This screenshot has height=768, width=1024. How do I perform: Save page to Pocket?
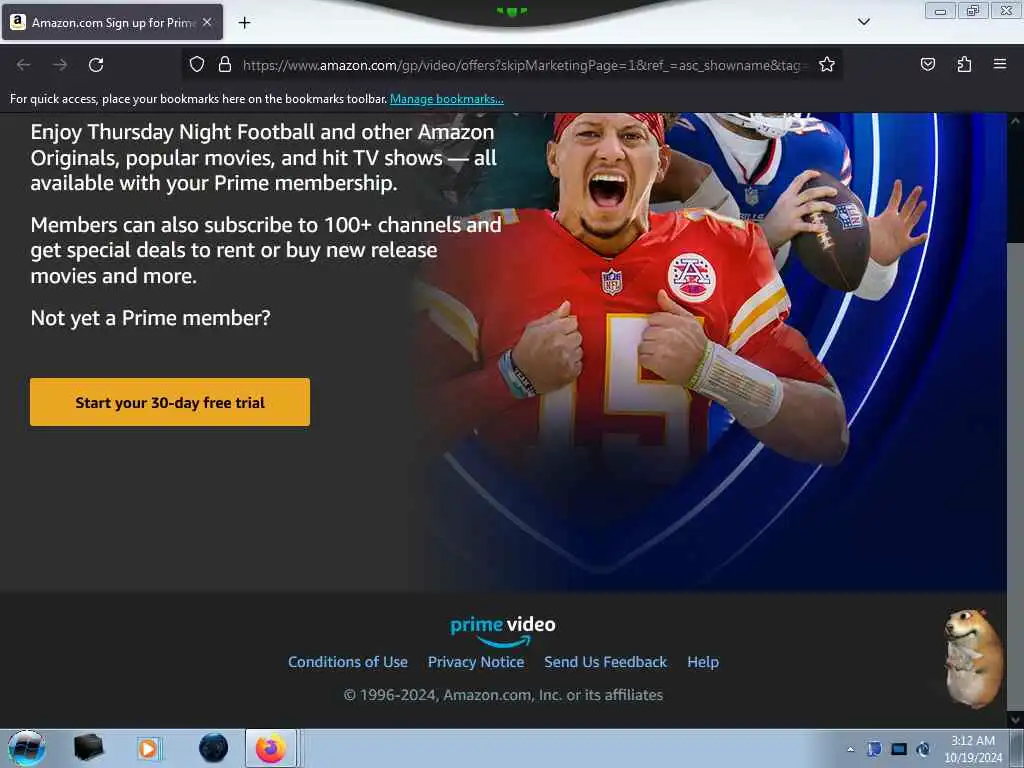(x=927, y=65)
